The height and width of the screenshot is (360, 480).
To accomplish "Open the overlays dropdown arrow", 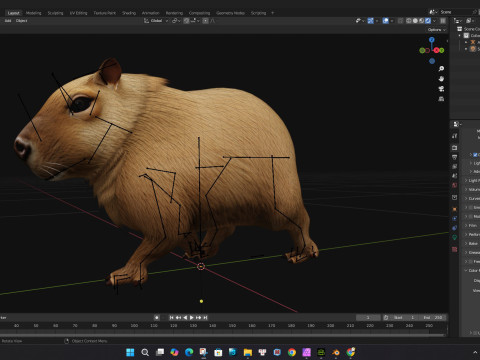I will pos(392,21).
